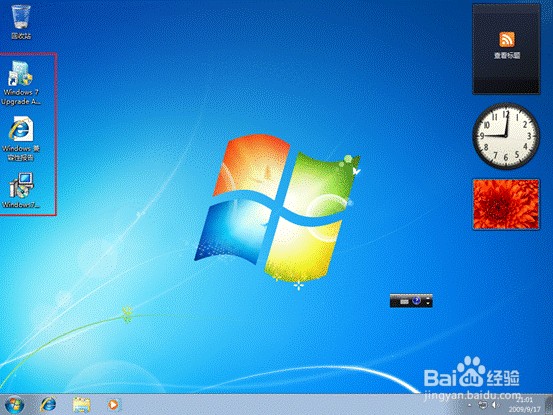Launch Internet Explorer from the taskbar
This screenshot has width=553, height=415.
(48, 404)
